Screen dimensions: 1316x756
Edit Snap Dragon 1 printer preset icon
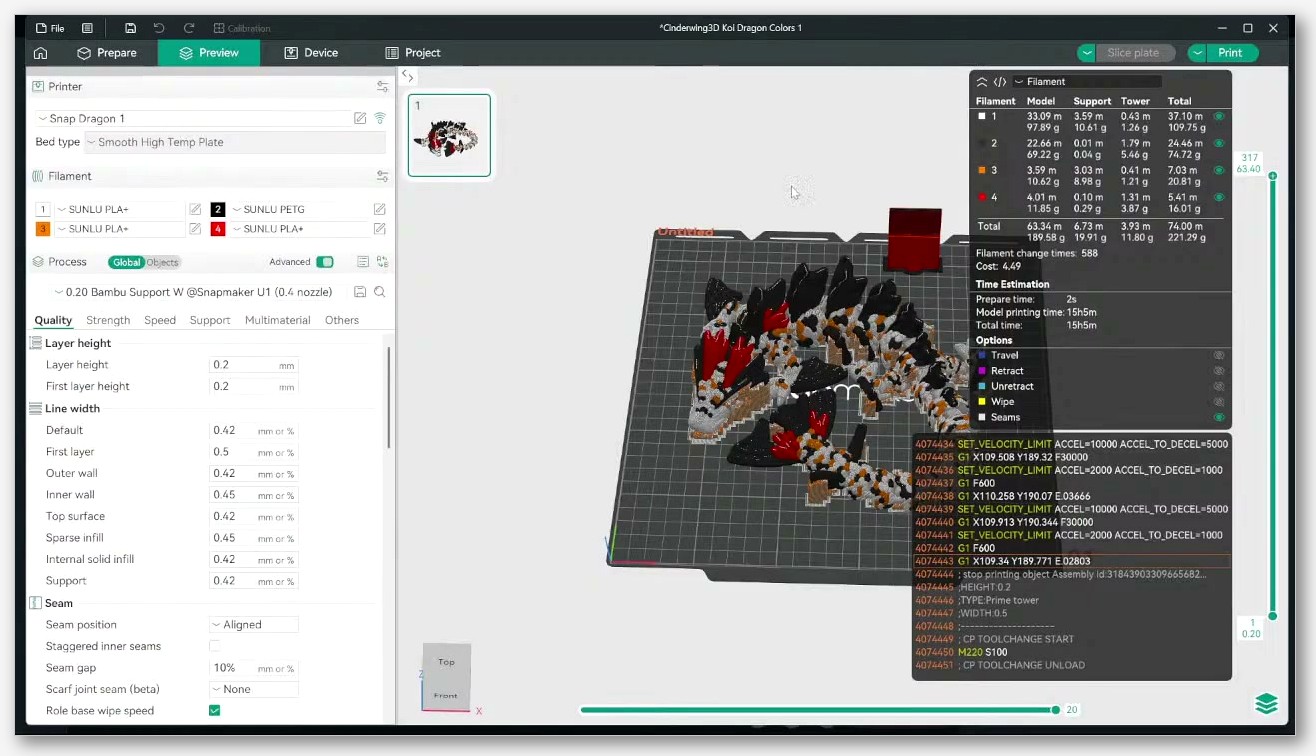coord(360,118)
